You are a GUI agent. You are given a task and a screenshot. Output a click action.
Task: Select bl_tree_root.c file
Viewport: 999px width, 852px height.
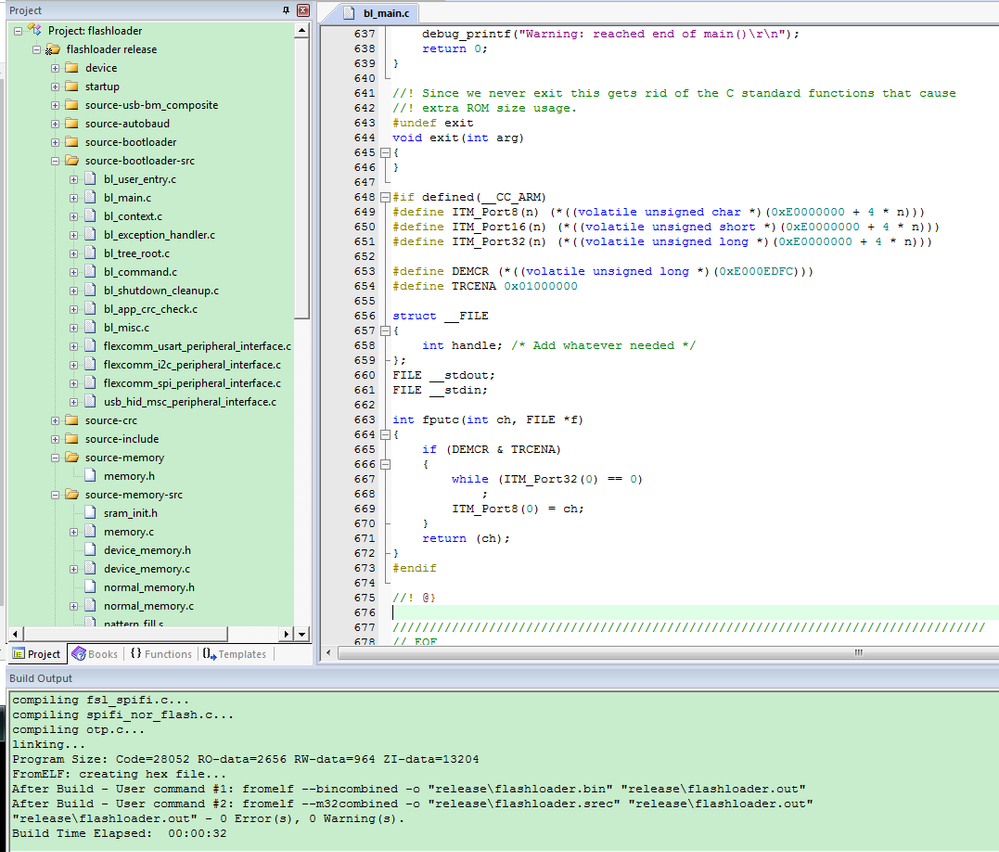point(136,253)
